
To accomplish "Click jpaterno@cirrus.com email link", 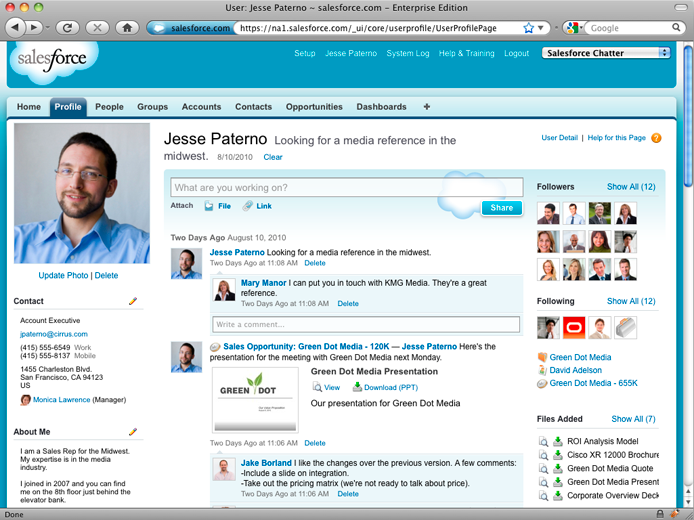I will (54, 334).
